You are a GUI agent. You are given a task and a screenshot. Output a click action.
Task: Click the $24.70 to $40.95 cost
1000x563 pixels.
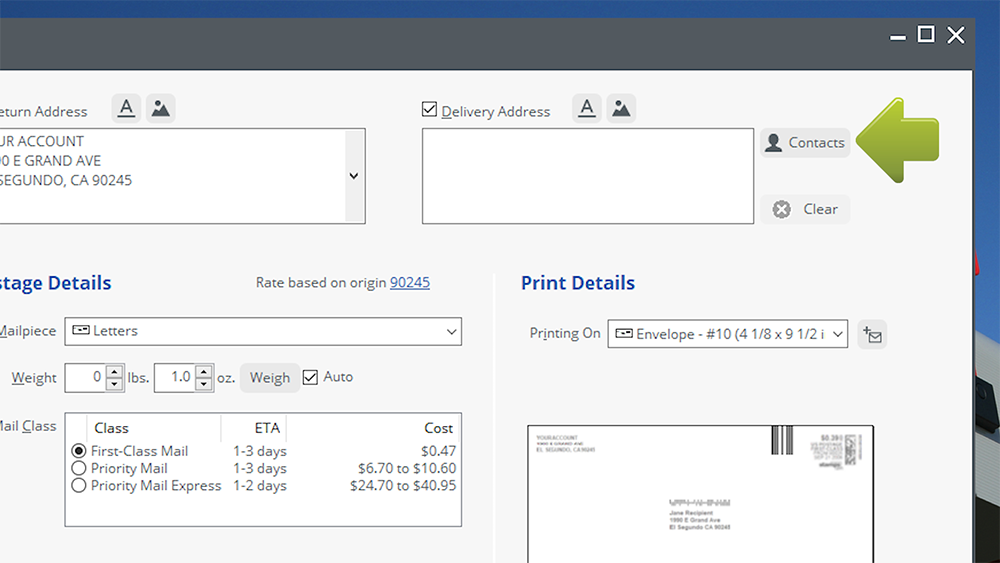tap(403, 486)
